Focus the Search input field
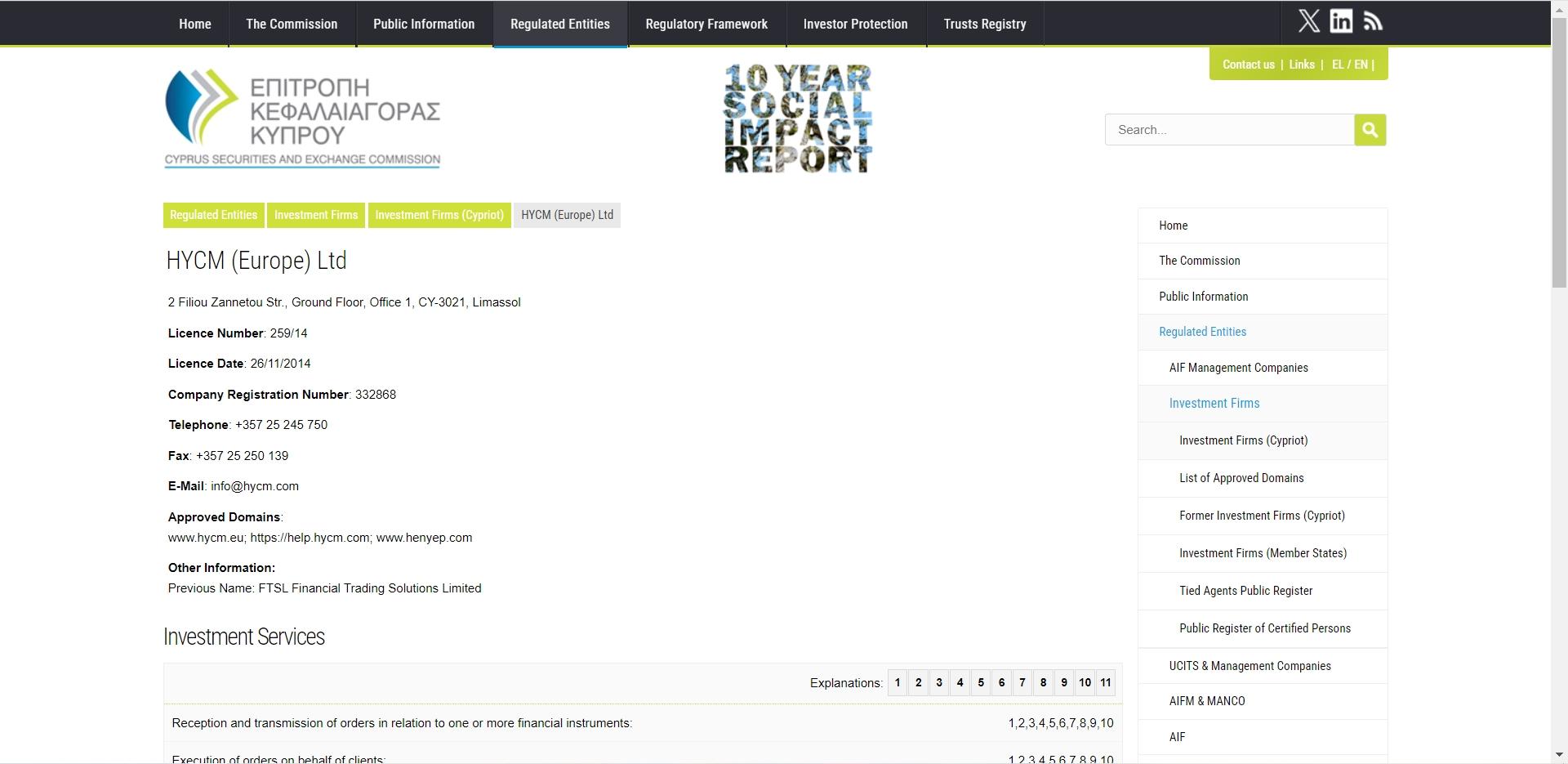Image resolution: width=1568 pixels, height=764 pixels. 1229,130
